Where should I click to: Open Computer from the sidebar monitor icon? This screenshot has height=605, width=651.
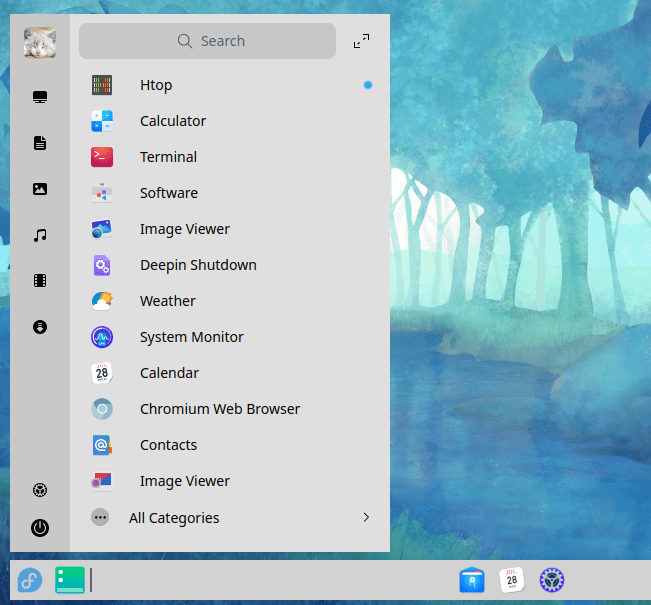coord(40,97)
